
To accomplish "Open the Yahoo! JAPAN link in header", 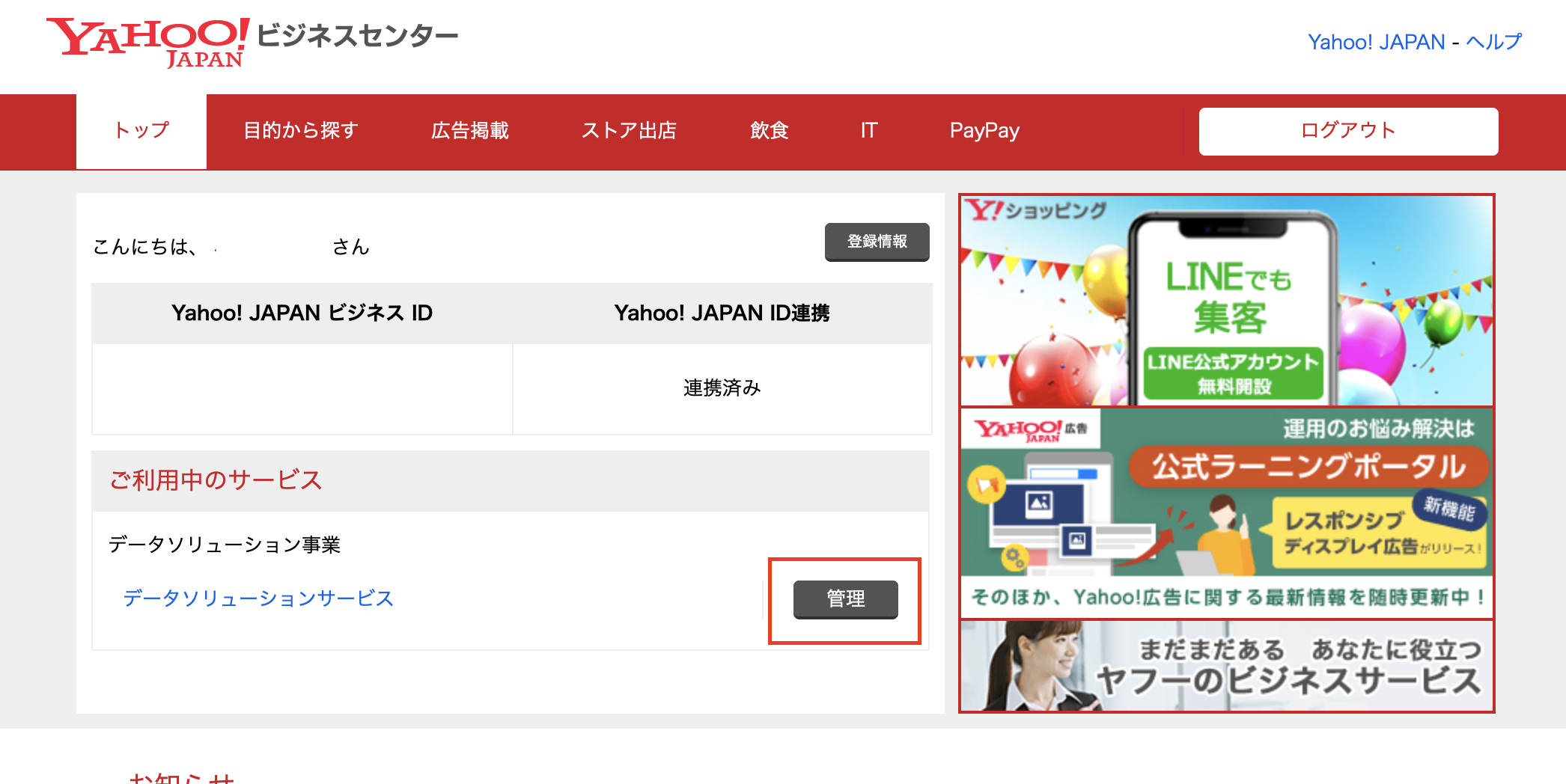I will tap(1376, 42).
